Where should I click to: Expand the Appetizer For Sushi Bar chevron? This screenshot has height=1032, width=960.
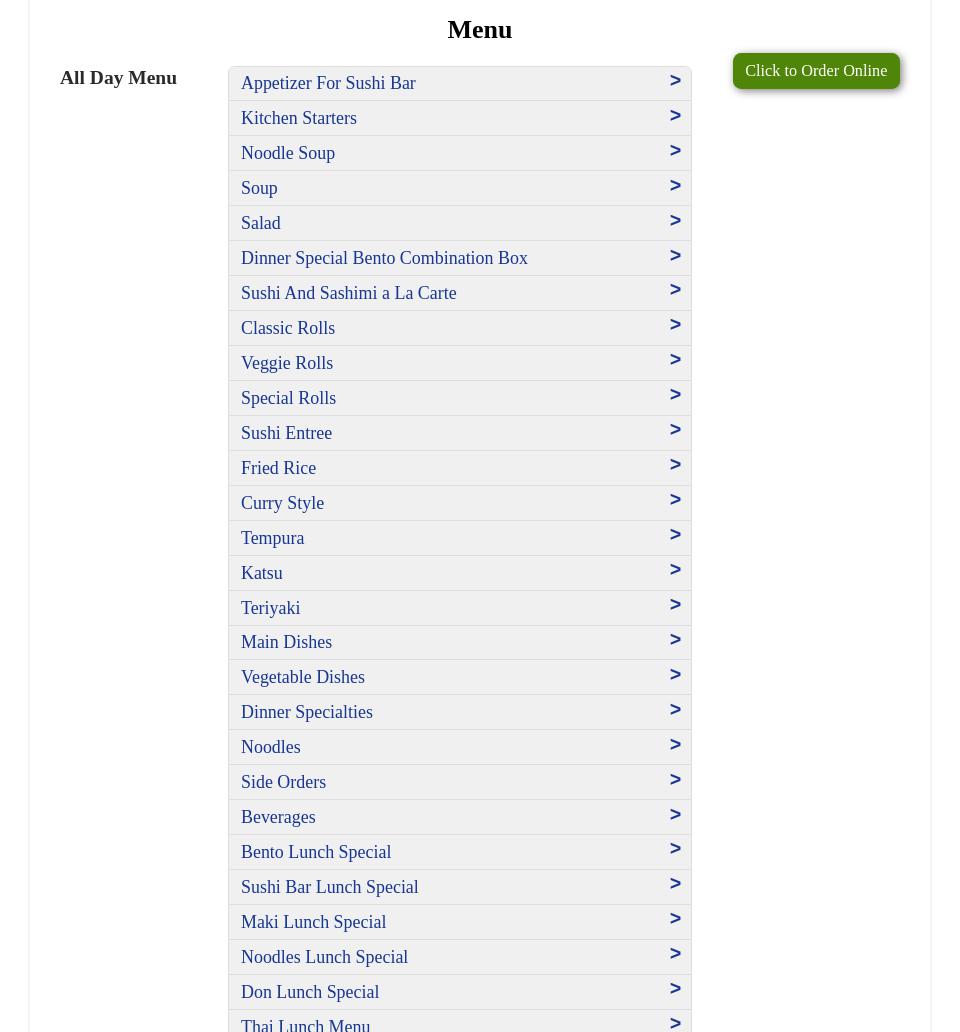click(x=675, y=81)
